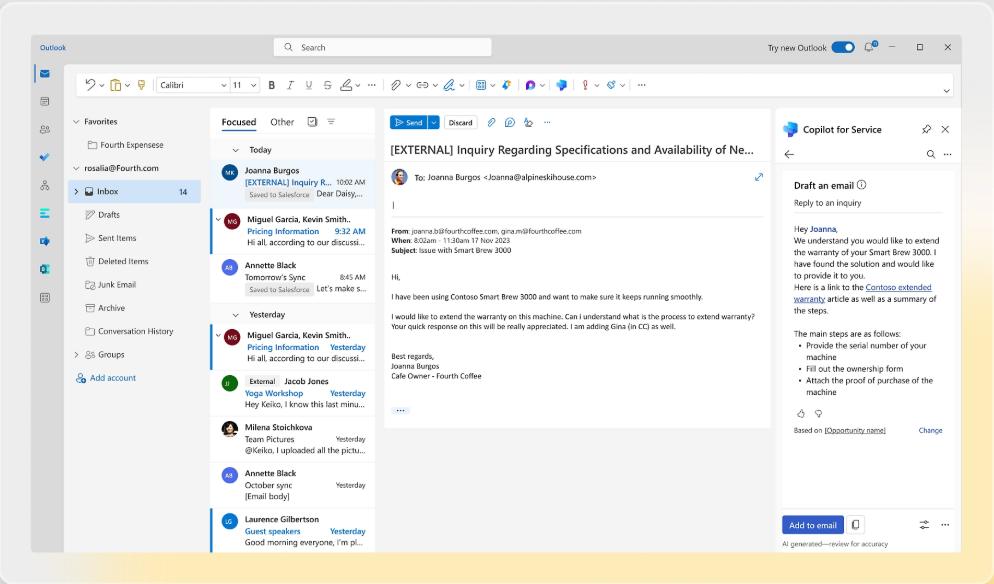Open ribbon more options ellipsis
Screen dimensions: 994x584
pyautogui.click(x=642, y=85)
